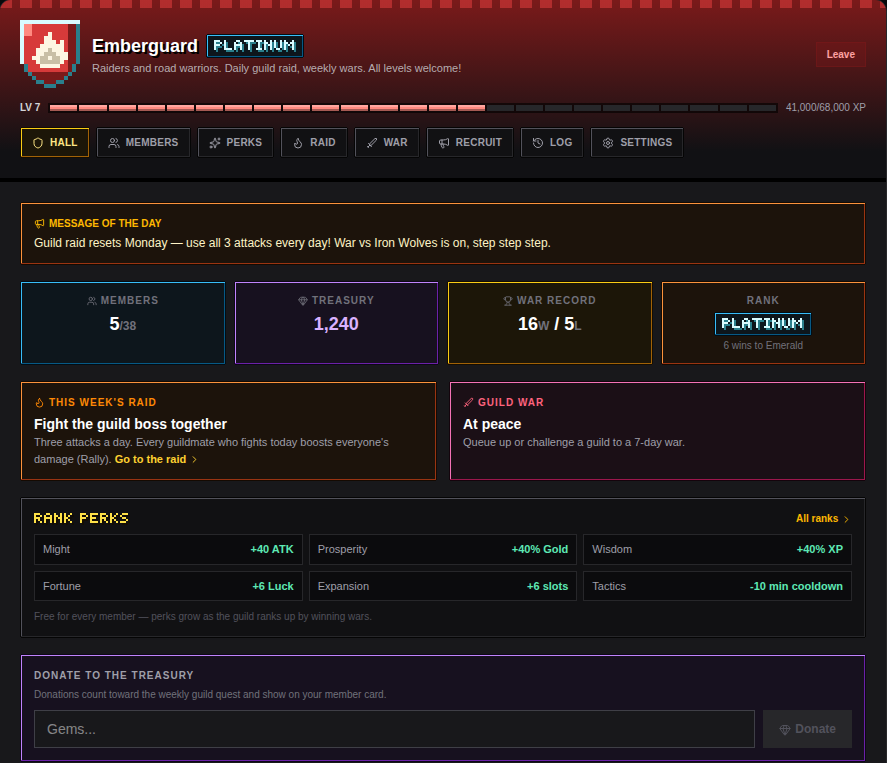
Task: Click the megaphone icon on the Recruit tab
Action: pos(444,143)
